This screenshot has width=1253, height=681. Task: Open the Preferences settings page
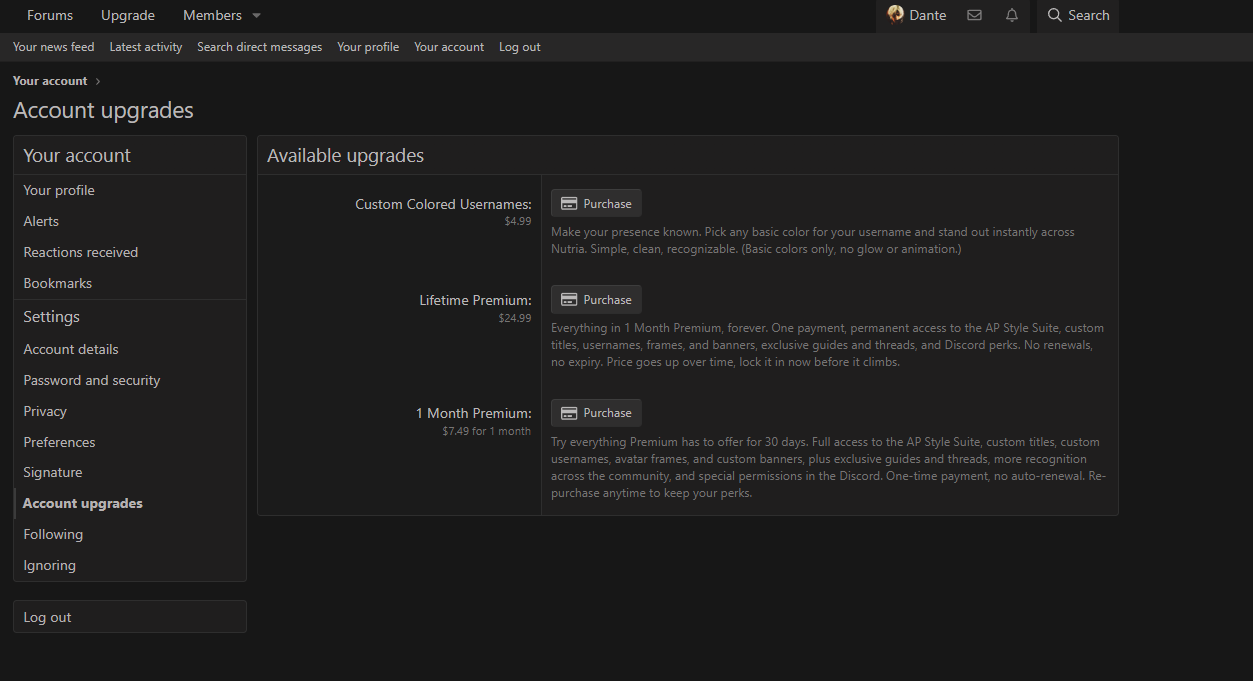point(130,442)
